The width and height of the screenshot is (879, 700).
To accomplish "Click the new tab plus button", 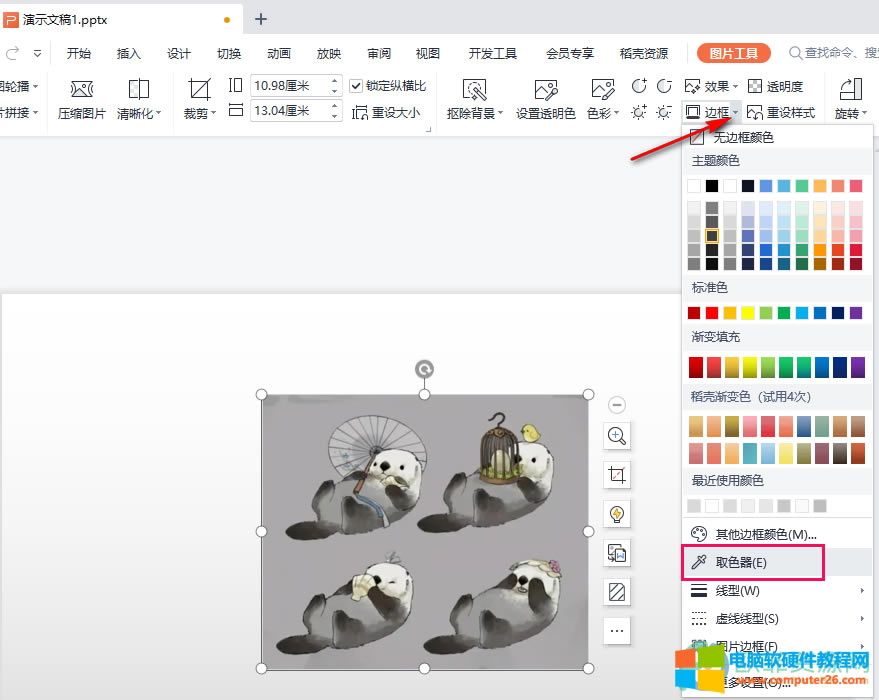I will point(261,19).
